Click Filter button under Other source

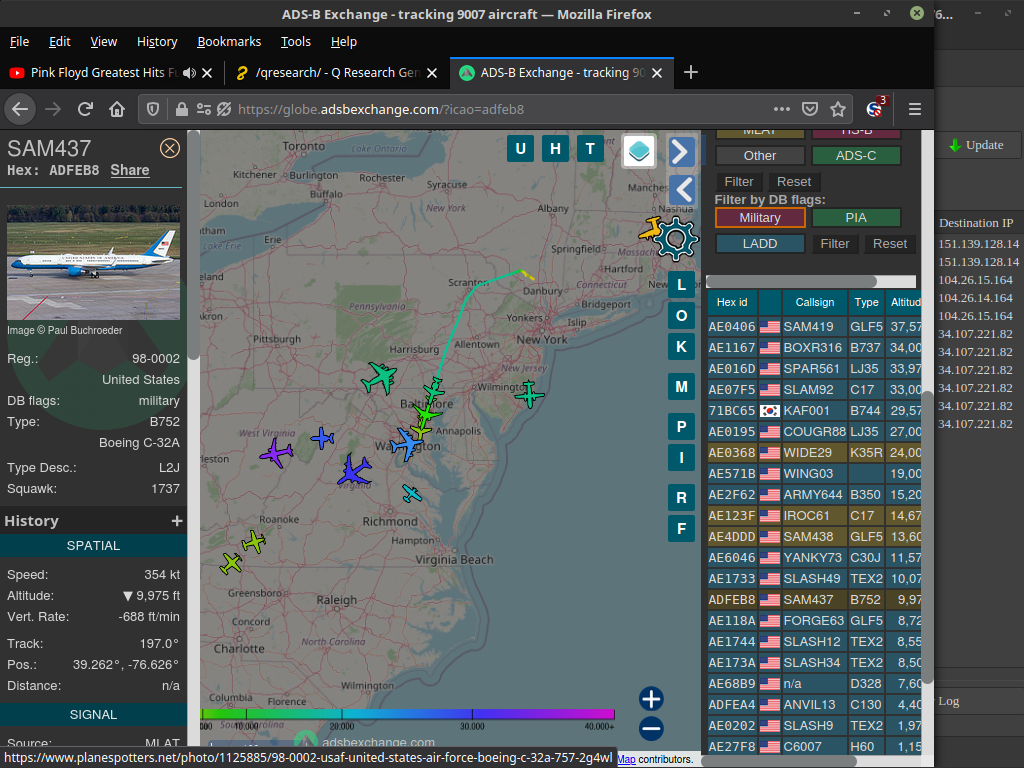(x=739, y=182)
